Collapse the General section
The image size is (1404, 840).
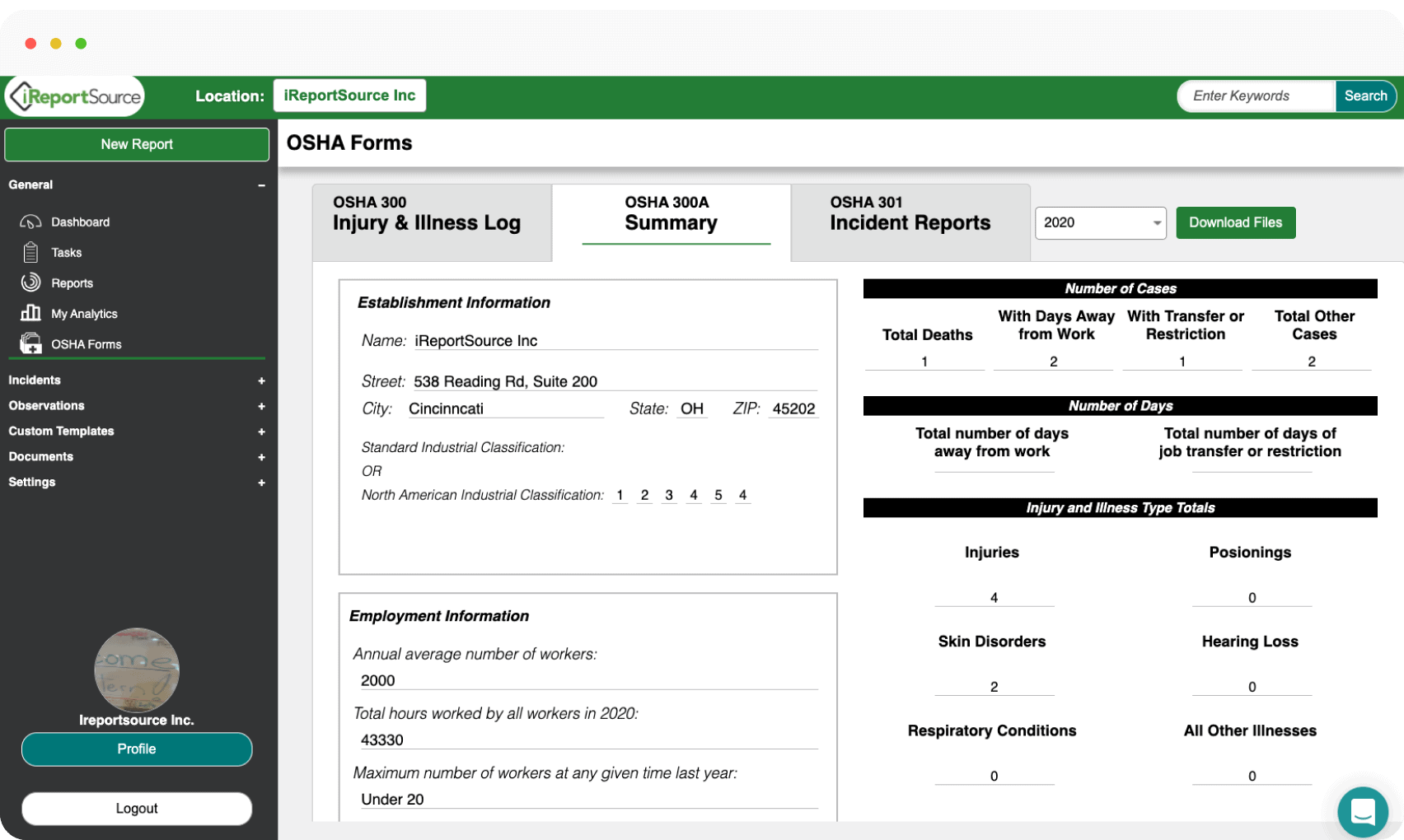tap(261, 185)
